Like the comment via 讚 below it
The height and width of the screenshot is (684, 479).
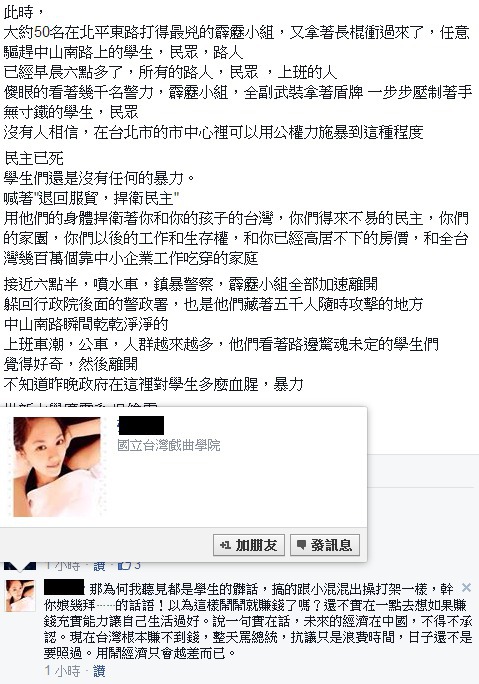tap(99, 671)
